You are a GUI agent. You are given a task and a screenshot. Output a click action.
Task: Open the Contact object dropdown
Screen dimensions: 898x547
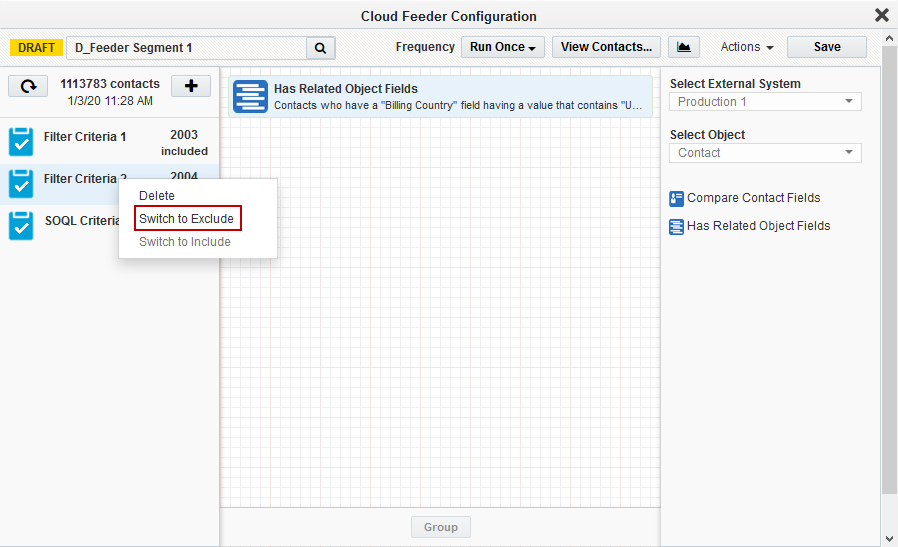click(765, 153)
